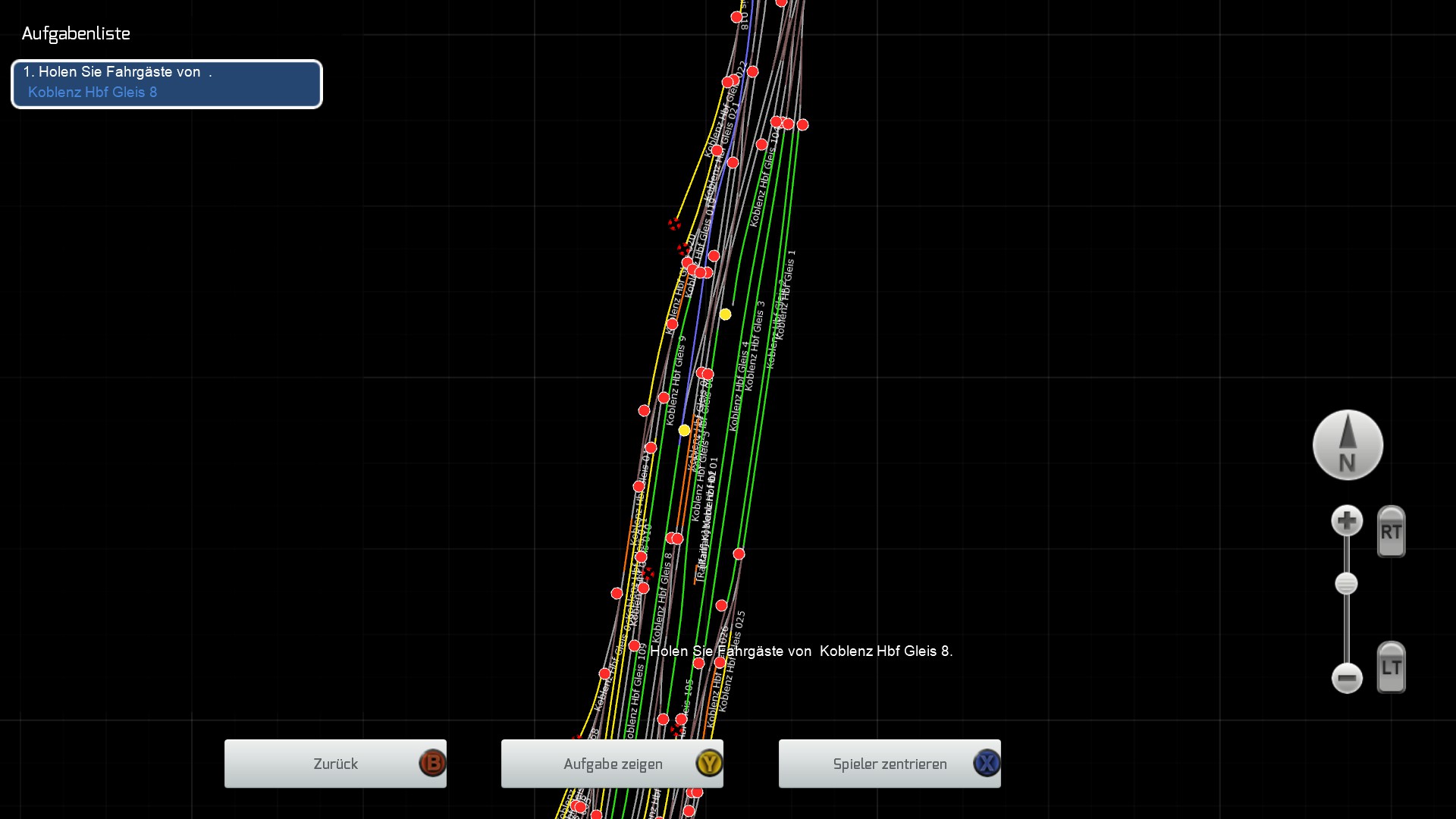This screenshot has width=1456, height=819.
Task: Zoom out with the minus button
Action: click(x=1347, y=678)
